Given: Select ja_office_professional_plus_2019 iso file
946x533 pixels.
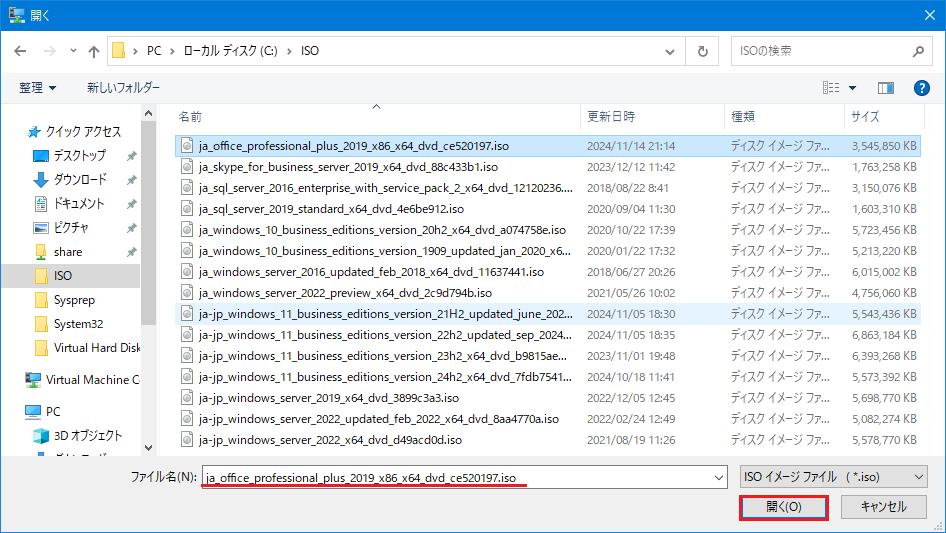Looking at the screenshot, I should click(x=548, y=146).
